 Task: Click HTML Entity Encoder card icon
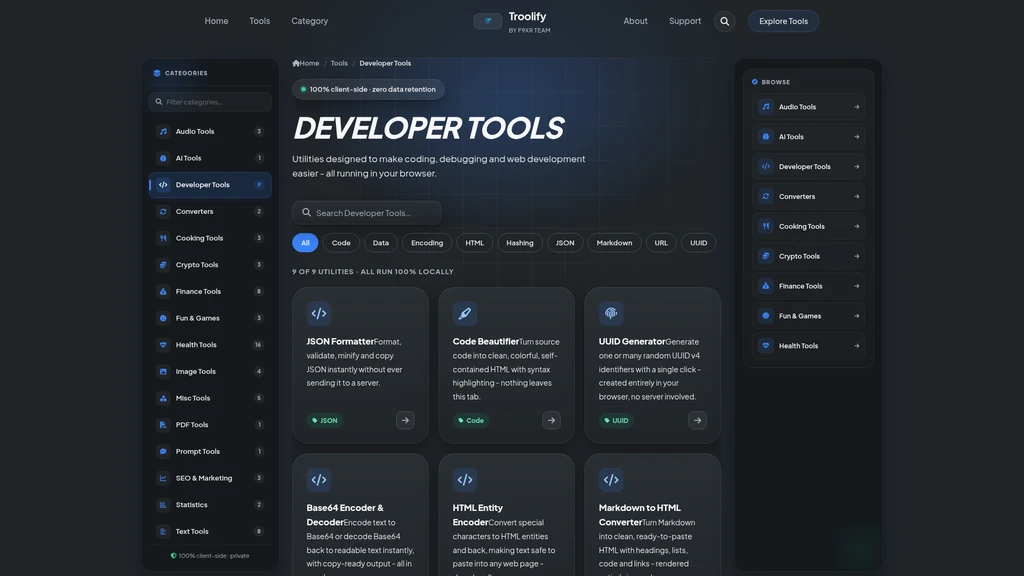point(465,480)
